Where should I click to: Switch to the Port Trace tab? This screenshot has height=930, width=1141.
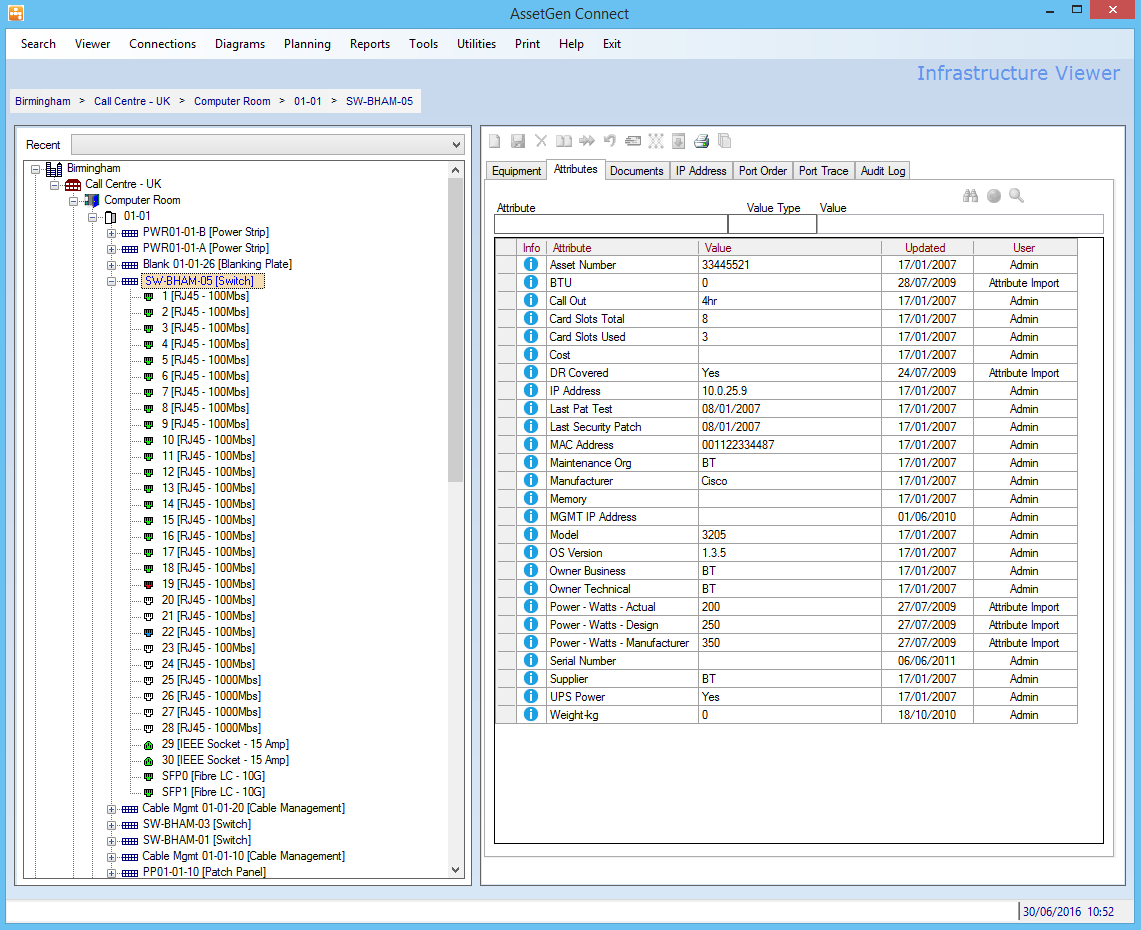click(x=823, y=170)
